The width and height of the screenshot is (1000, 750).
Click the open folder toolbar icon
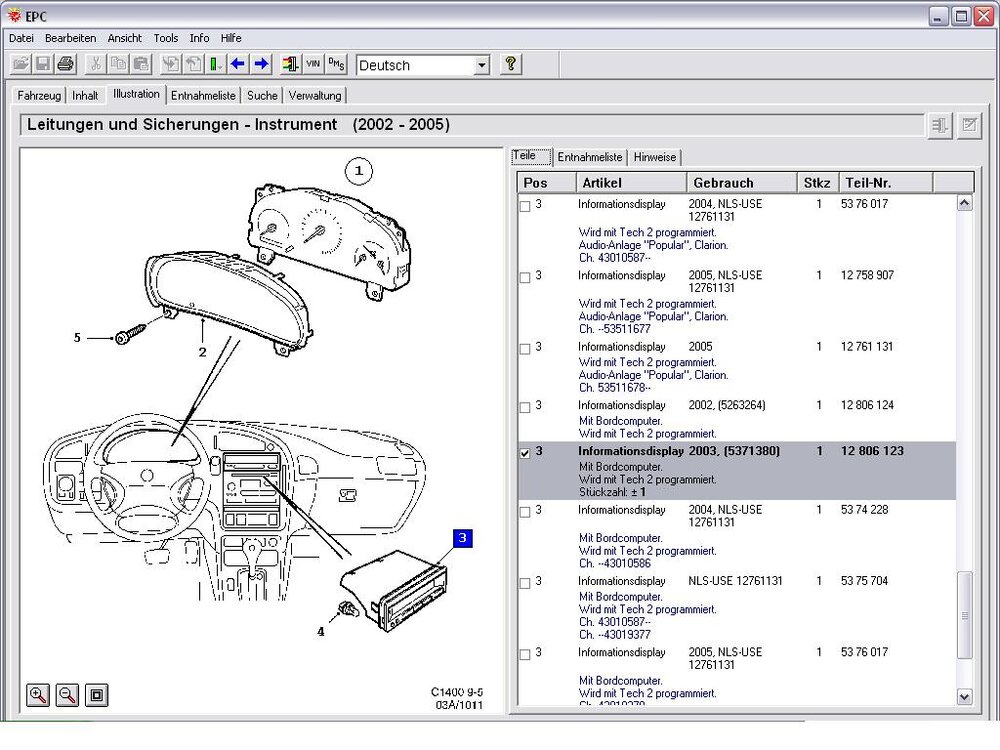pos(20,64)
